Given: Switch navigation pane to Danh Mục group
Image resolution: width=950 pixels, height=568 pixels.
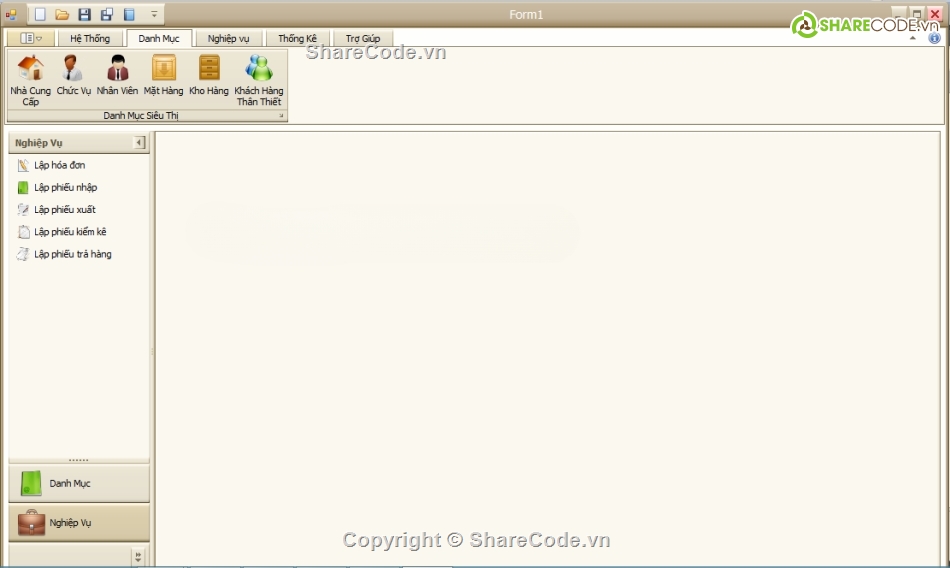Looking at the screenshot, I should coord(79,483).
